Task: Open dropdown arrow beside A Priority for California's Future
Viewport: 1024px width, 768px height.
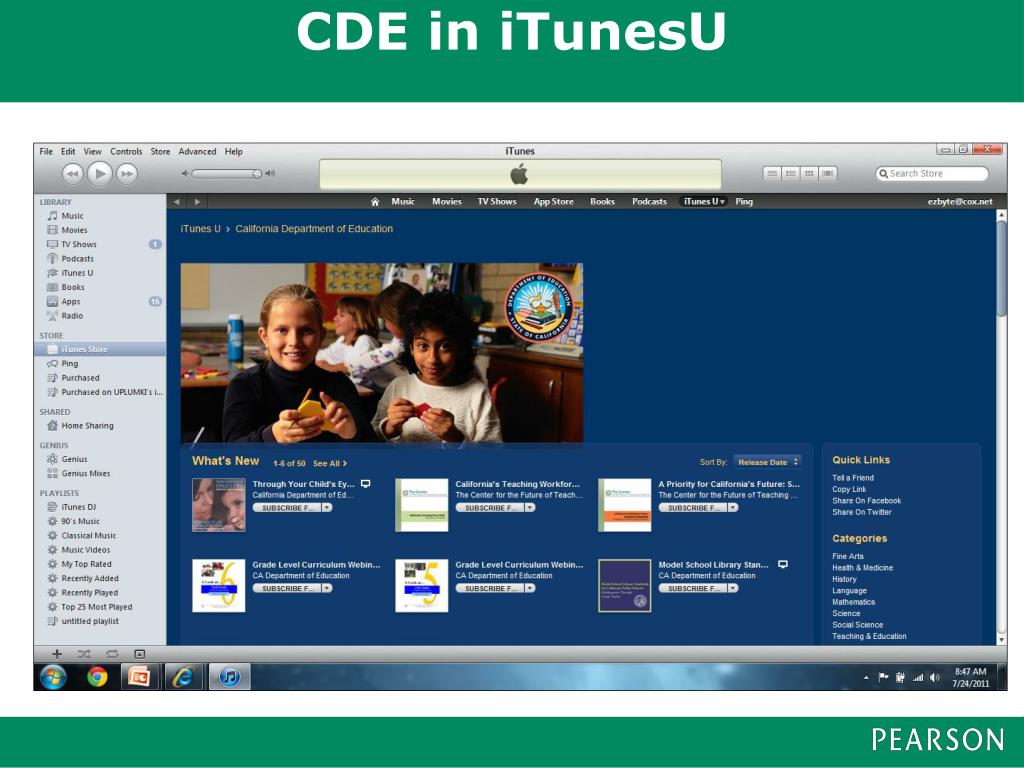Action: (x=733, y=507)
